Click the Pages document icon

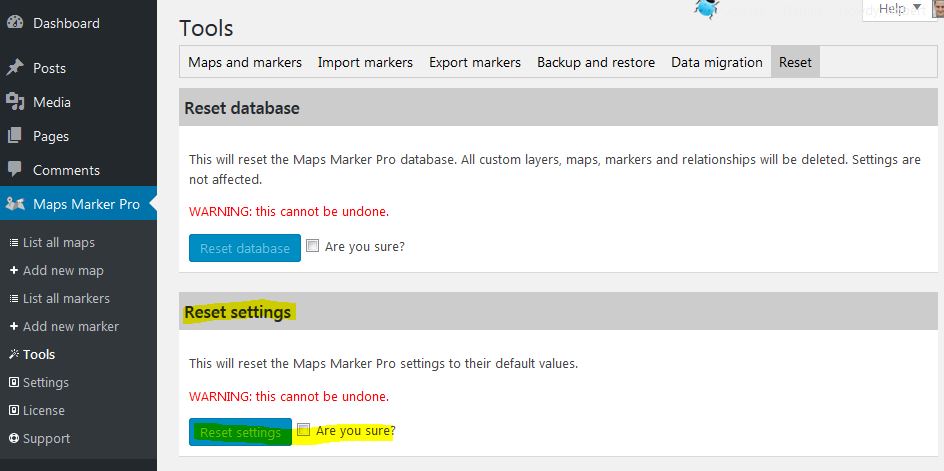pyautogui.click(x=14, y=136)
